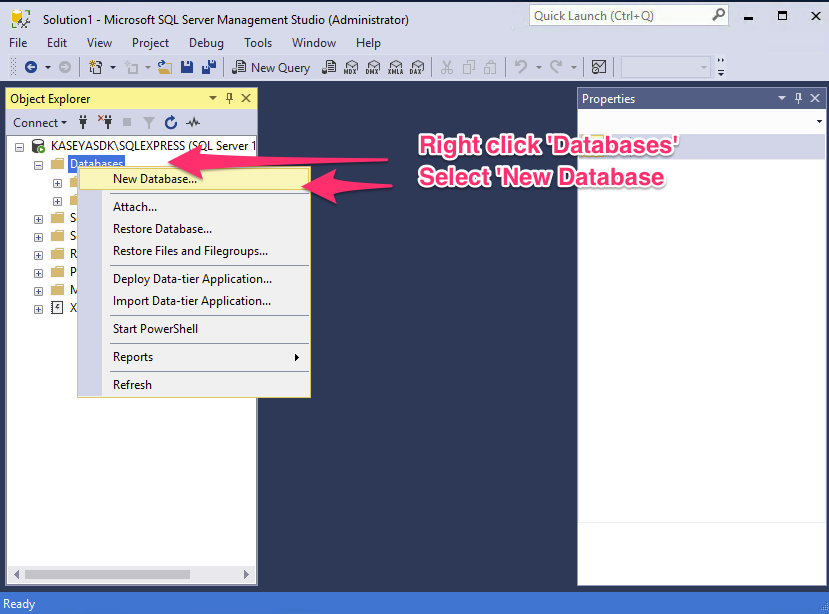Expand the tree node labeled starting with X
Screen dimensions: 829x614
pos(38,309)
